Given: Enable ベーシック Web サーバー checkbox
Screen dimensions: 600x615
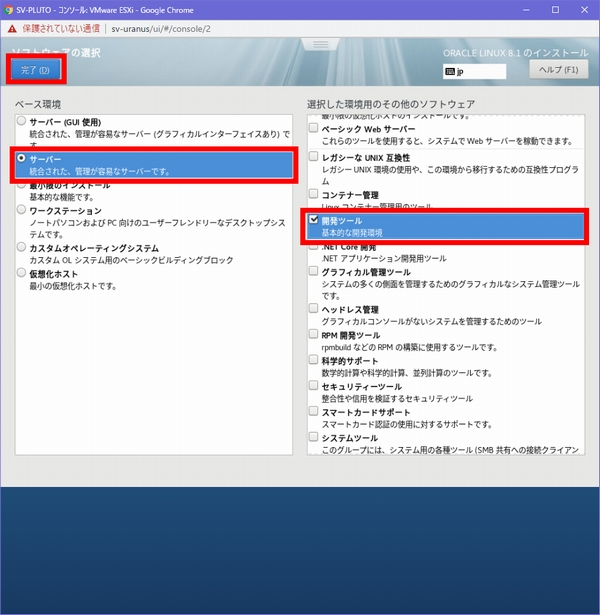Looking at the screenshot, I should pos(313,127).
